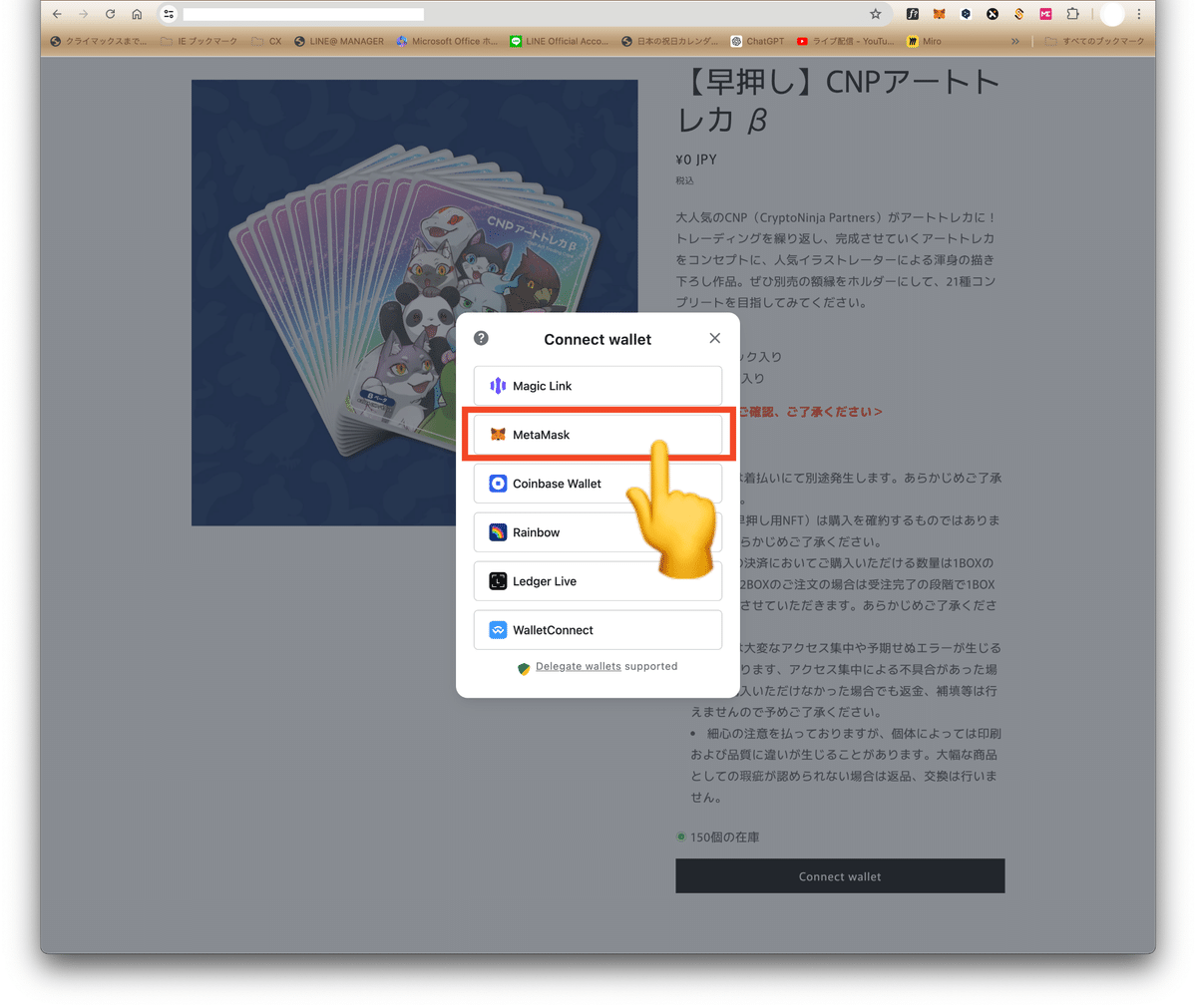Click the dark Connect wallet page button
The width and height of the screenshot is (1197, 1008).
point(840,876)
